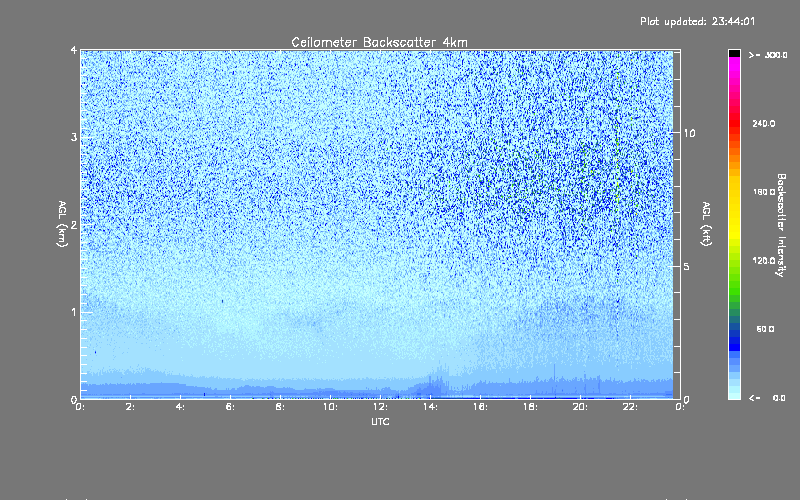Select the "4:" UTC hour tick
The image size is (800, 500).
click(x=181, y=407)
